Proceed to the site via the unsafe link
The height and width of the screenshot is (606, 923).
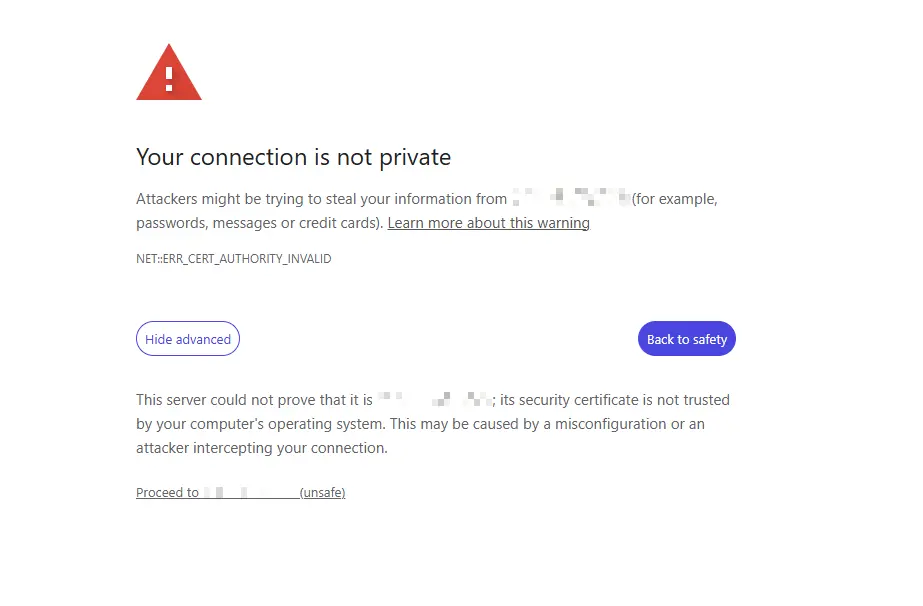[240, 491]
